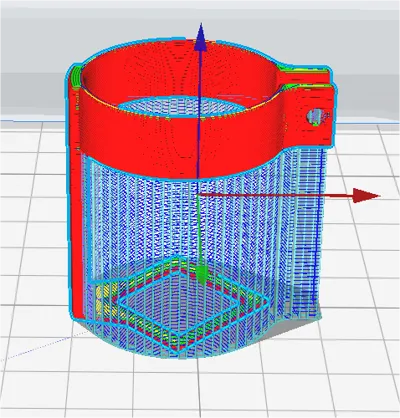Click the blue Z-axis arrowhead of gizmo

pyautogui.click(x=200, y=37)
